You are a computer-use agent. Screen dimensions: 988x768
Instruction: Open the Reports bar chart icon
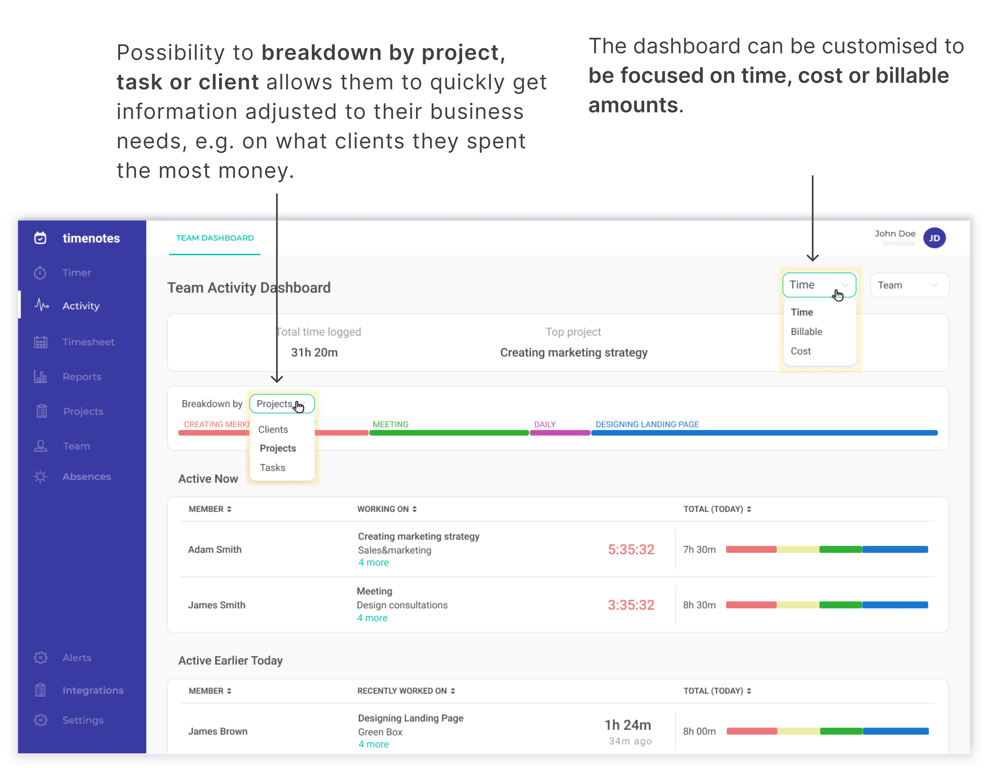point(40,377)
